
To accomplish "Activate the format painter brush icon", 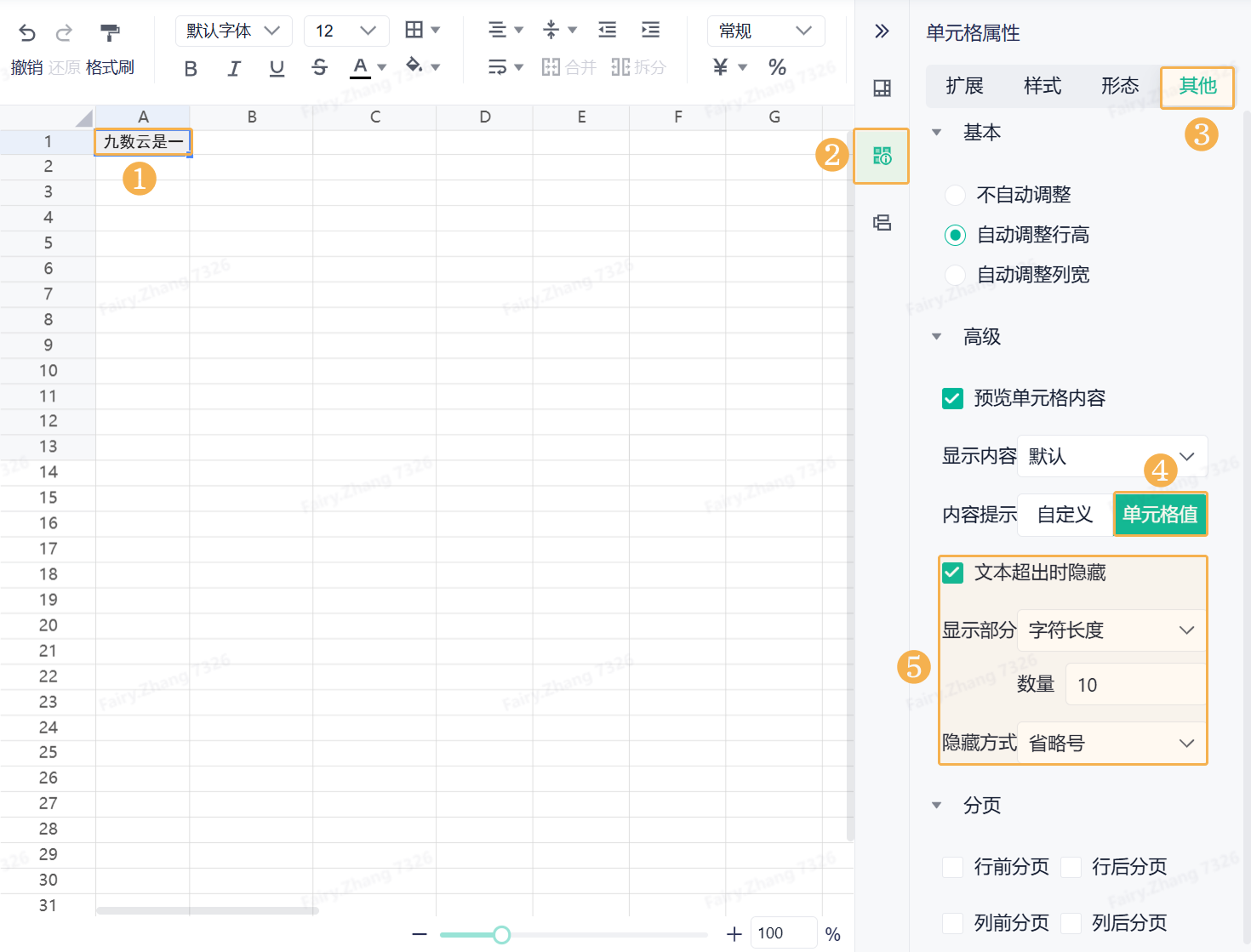I will tap(110, 32).
